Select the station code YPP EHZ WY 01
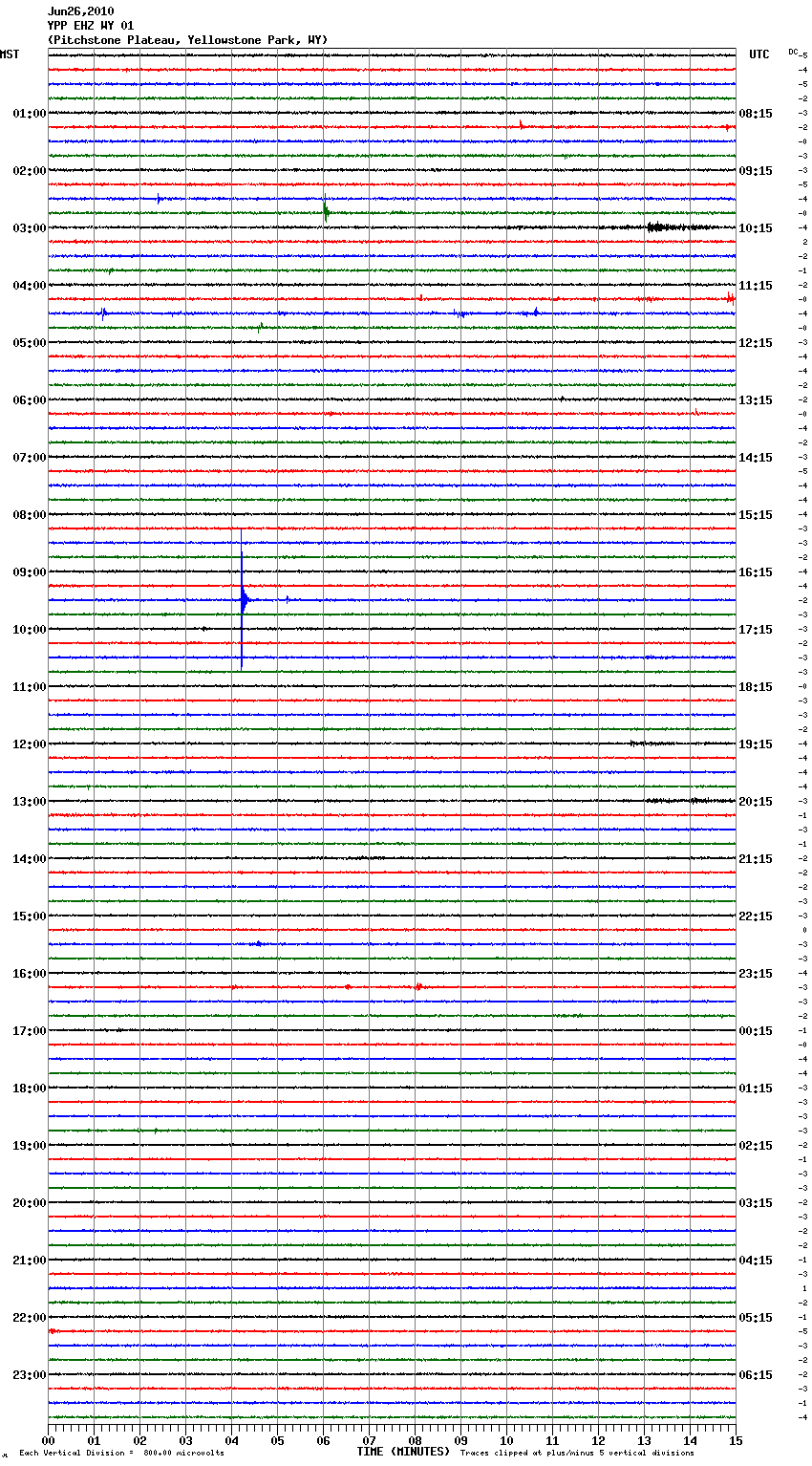Screen dimensions: 812x1466 point(91,26)
